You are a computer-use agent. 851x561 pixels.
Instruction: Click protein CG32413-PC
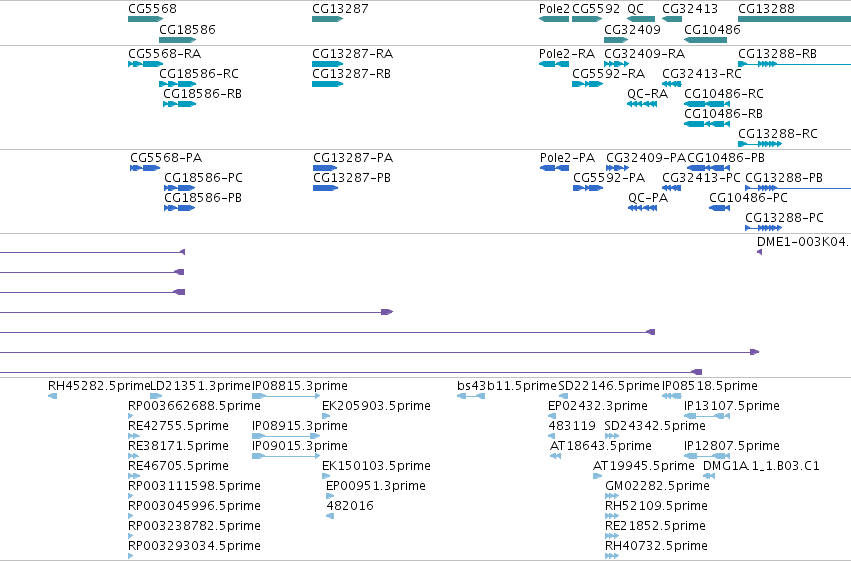(701, 178)
